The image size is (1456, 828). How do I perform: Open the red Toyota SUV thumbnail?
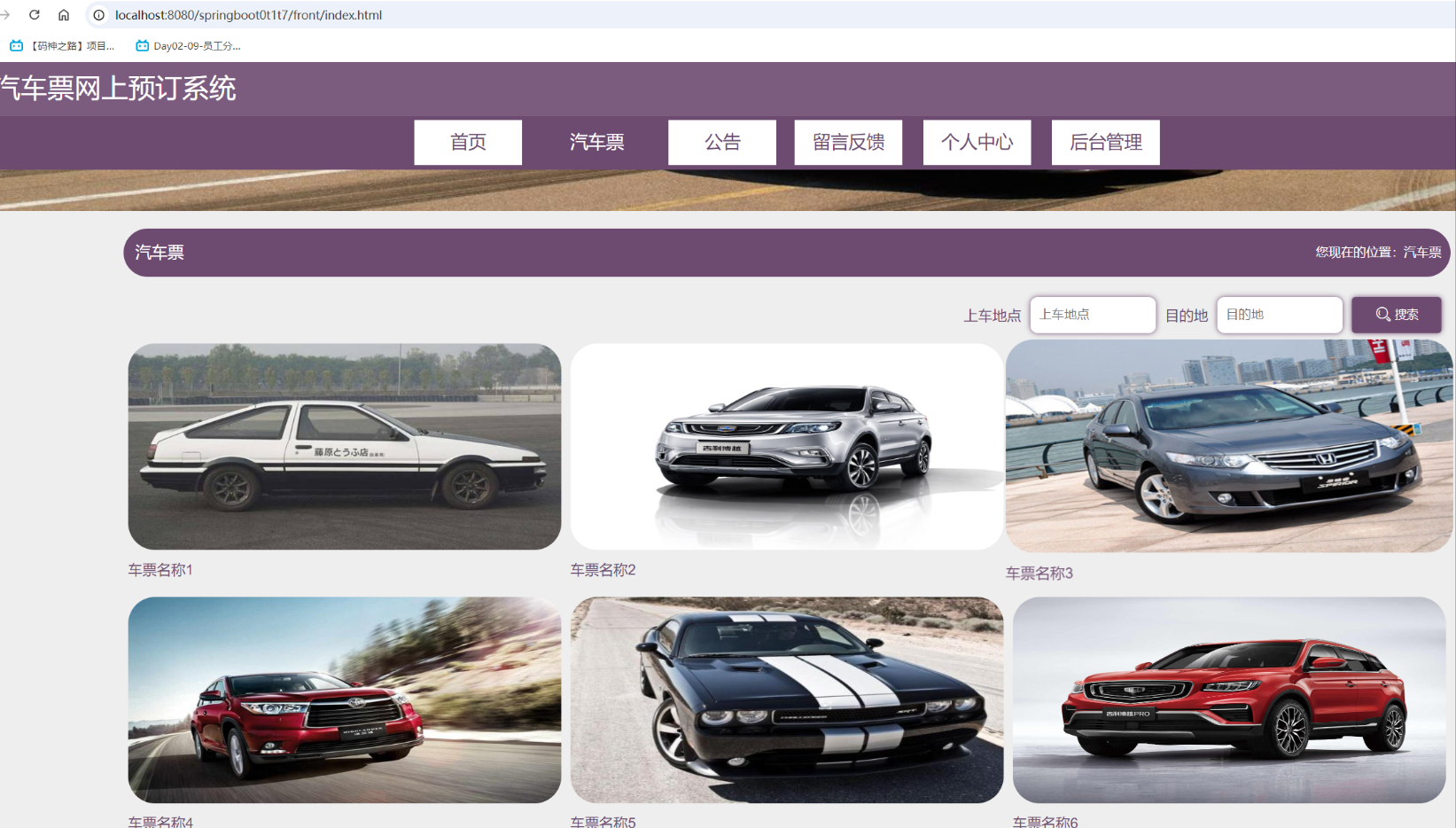tap(345, 699)
